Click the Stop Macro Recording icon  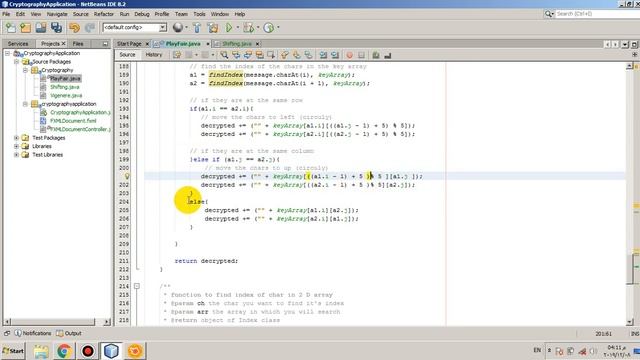click(361, 55)
